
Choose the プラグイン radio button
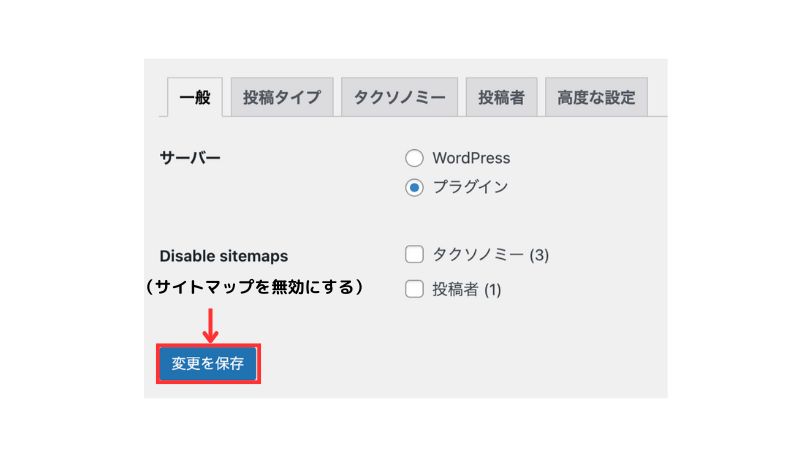click(414, 187)
